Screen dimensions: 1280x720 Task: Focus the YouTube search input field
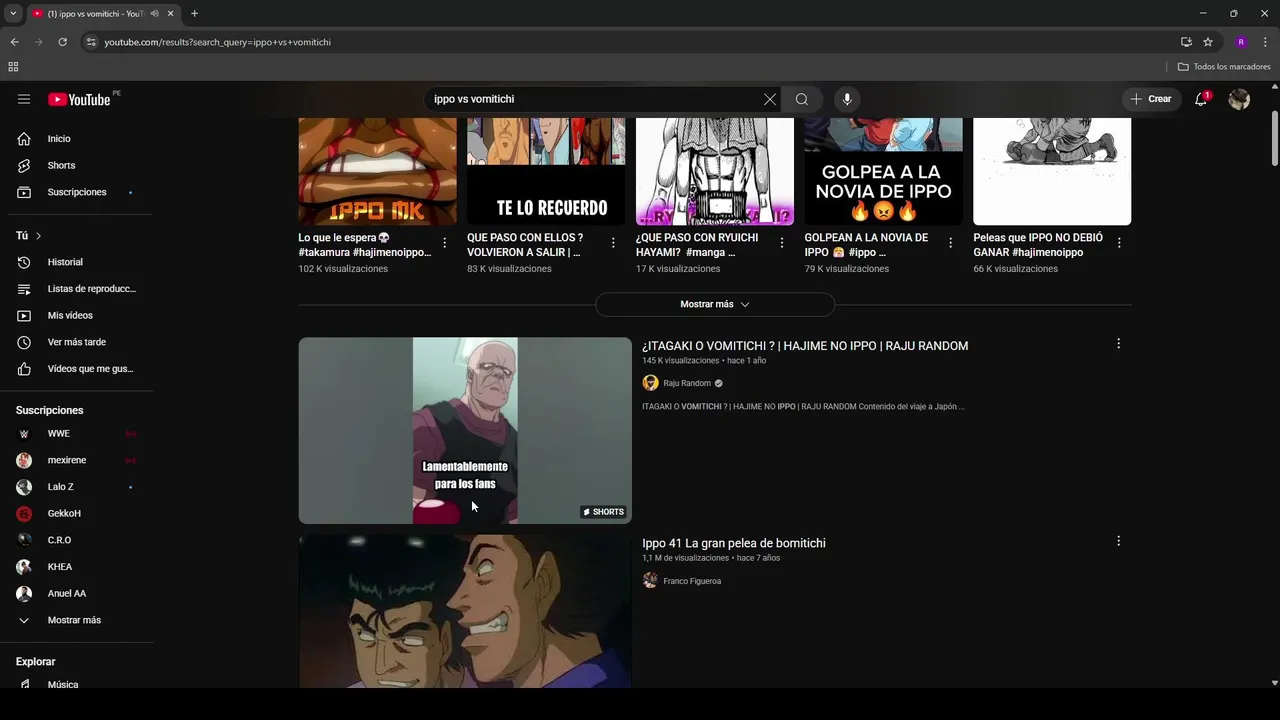tap(594, 99)
